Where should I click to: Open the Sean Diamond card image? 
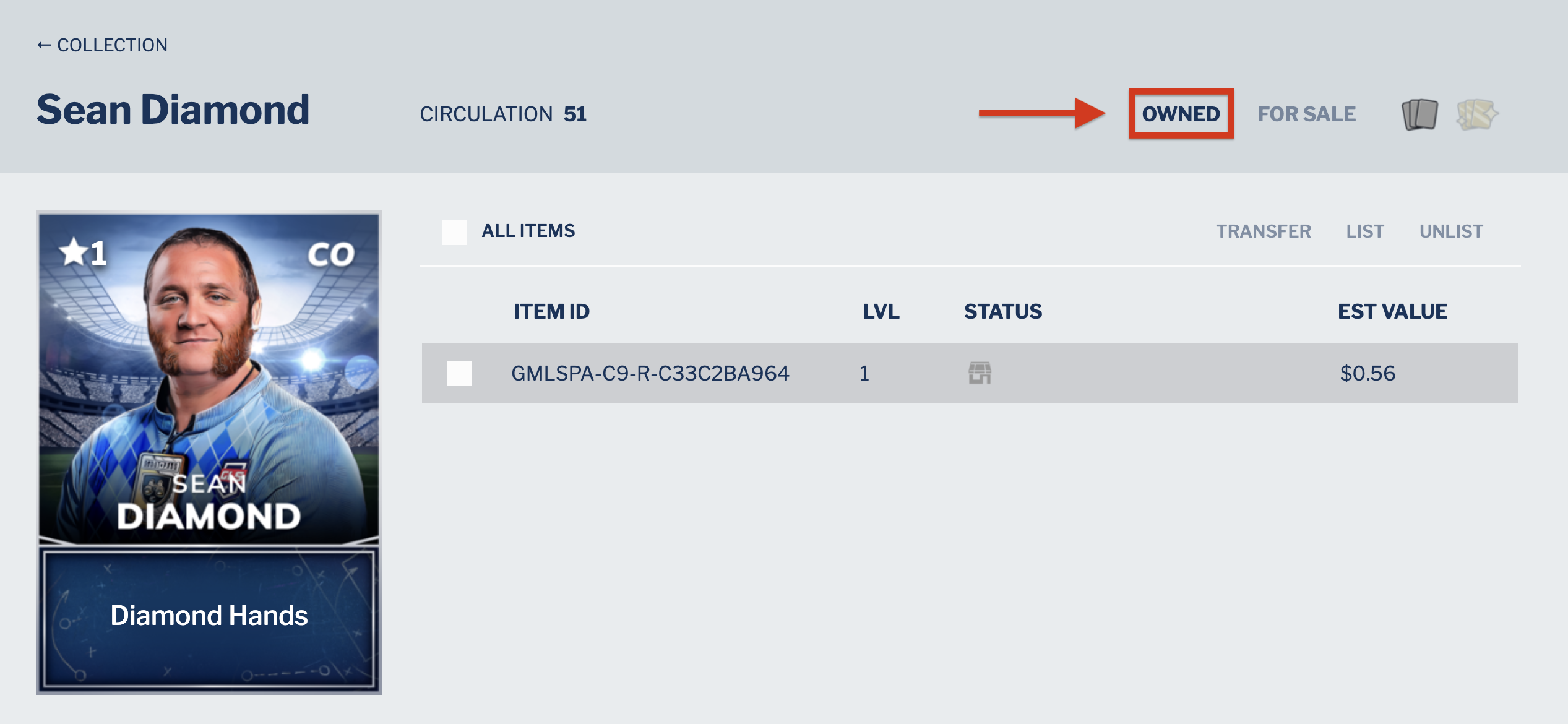pyautogui.click(x=209, y=377)
